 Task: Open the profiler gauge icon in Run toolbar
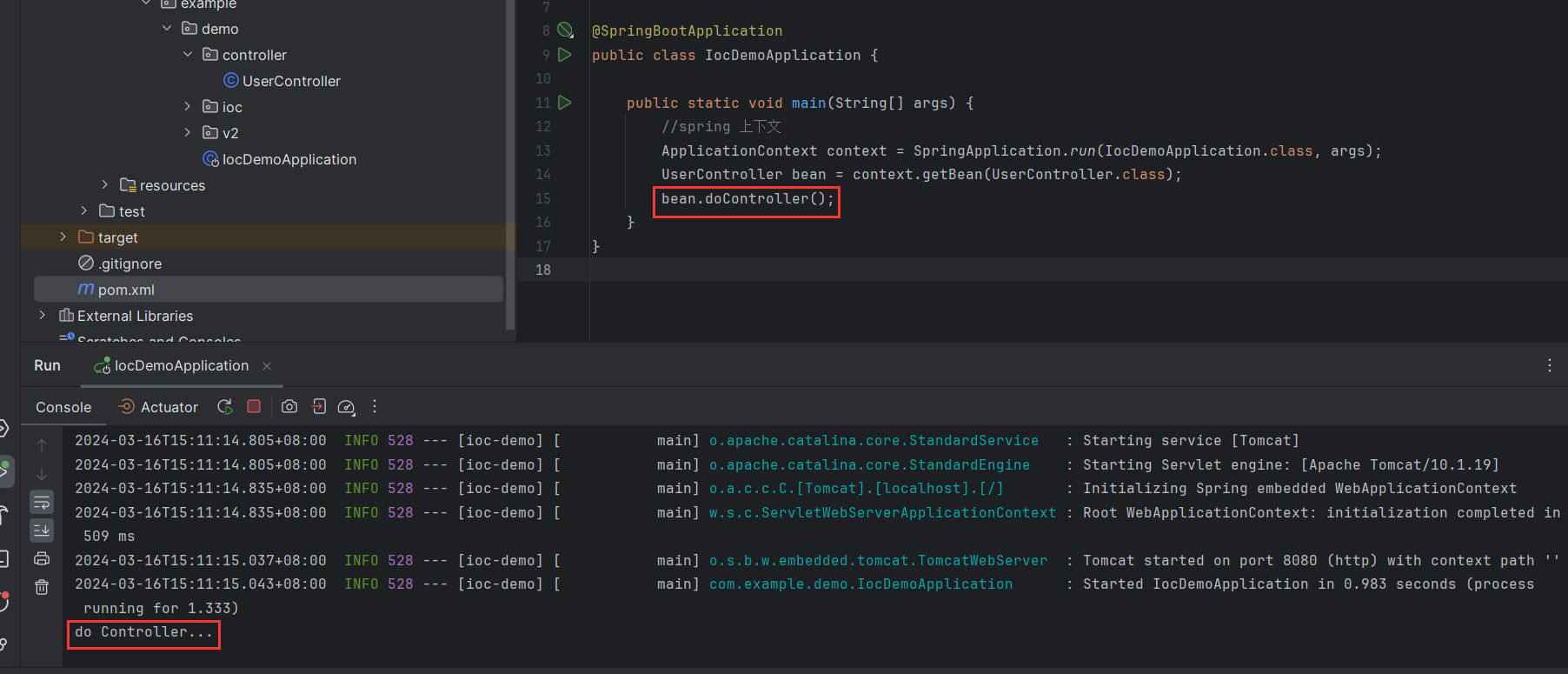[x=346, y=406]
